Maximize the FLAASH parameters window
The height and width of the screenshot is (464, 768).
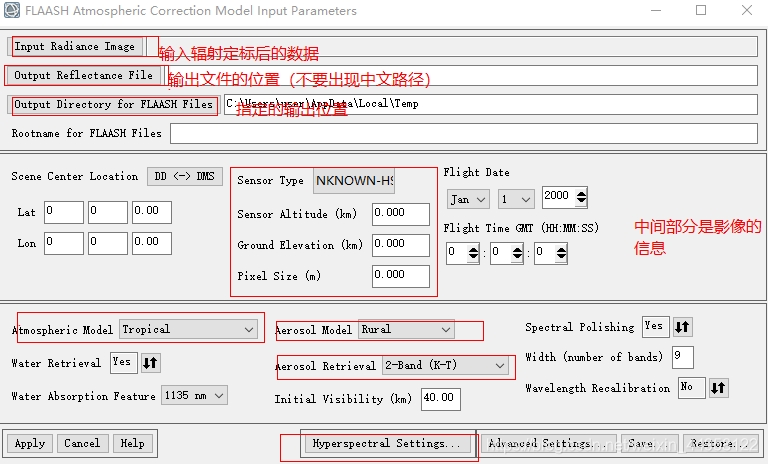click(701, 10)
